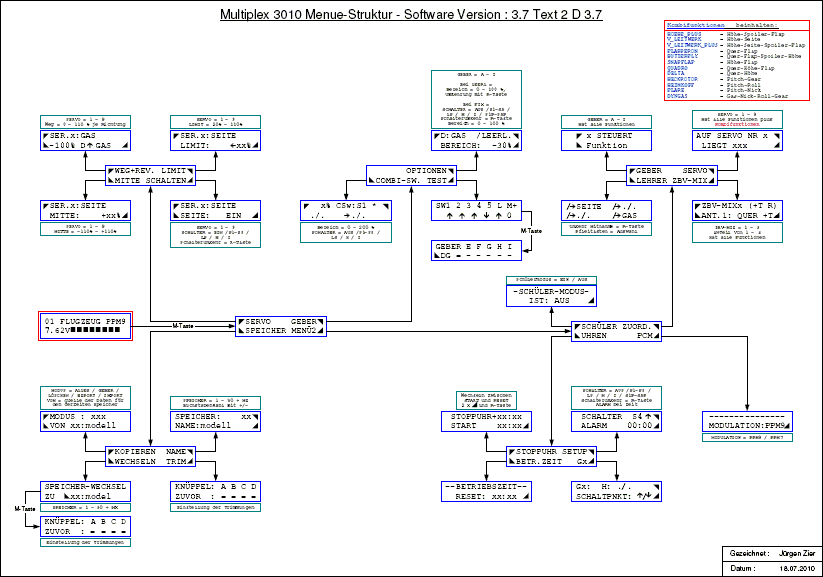Click the 'ZBV-MIXx (+T R) ANT.1: QUER' box
The image size is (823, 577).
pos(737,211)
